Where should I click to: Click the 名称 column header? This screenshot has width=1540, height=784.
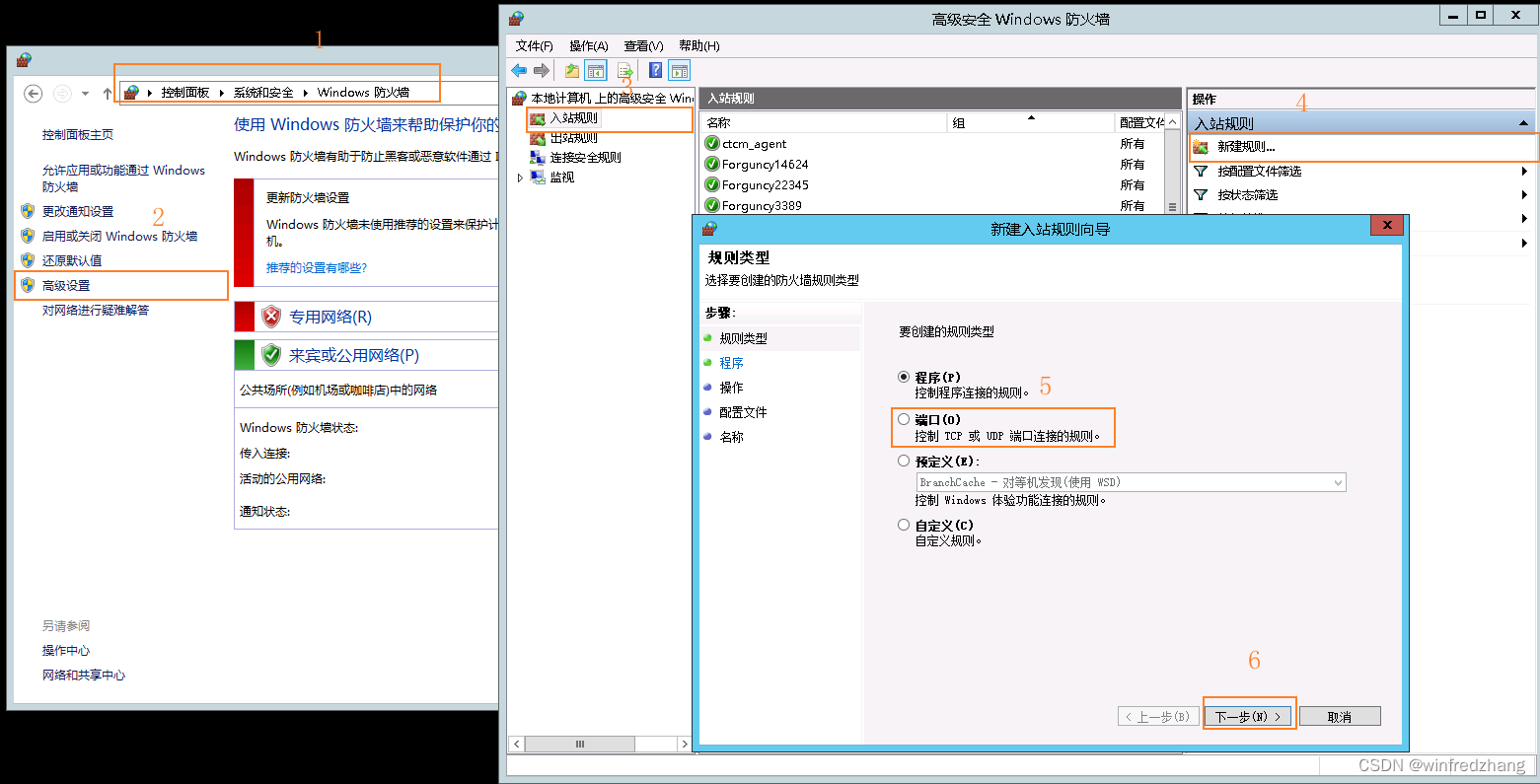824,122
